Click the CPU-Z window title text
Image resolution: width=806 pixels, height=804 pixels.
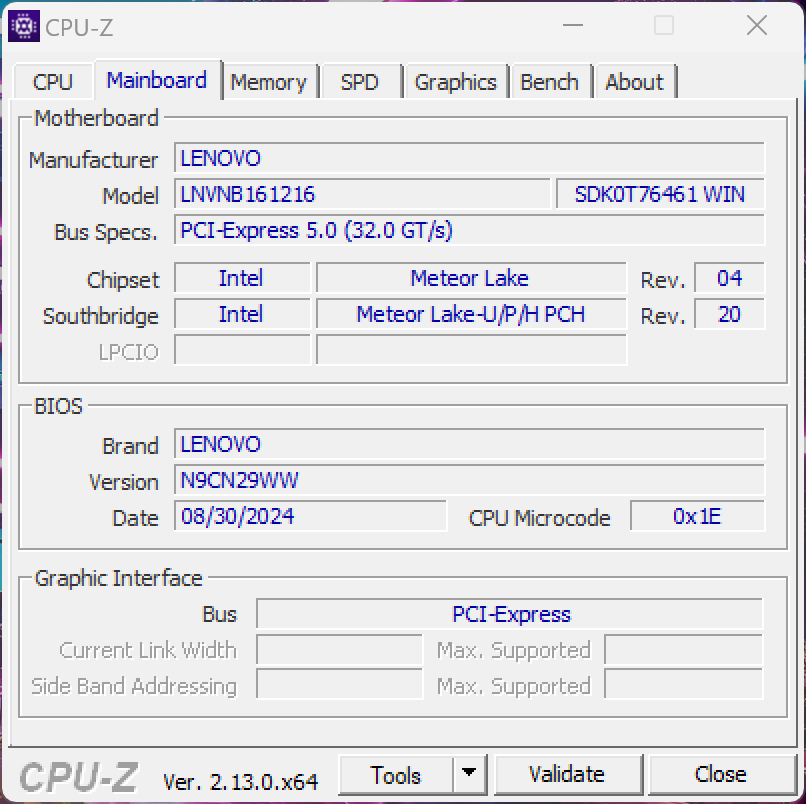79,28
